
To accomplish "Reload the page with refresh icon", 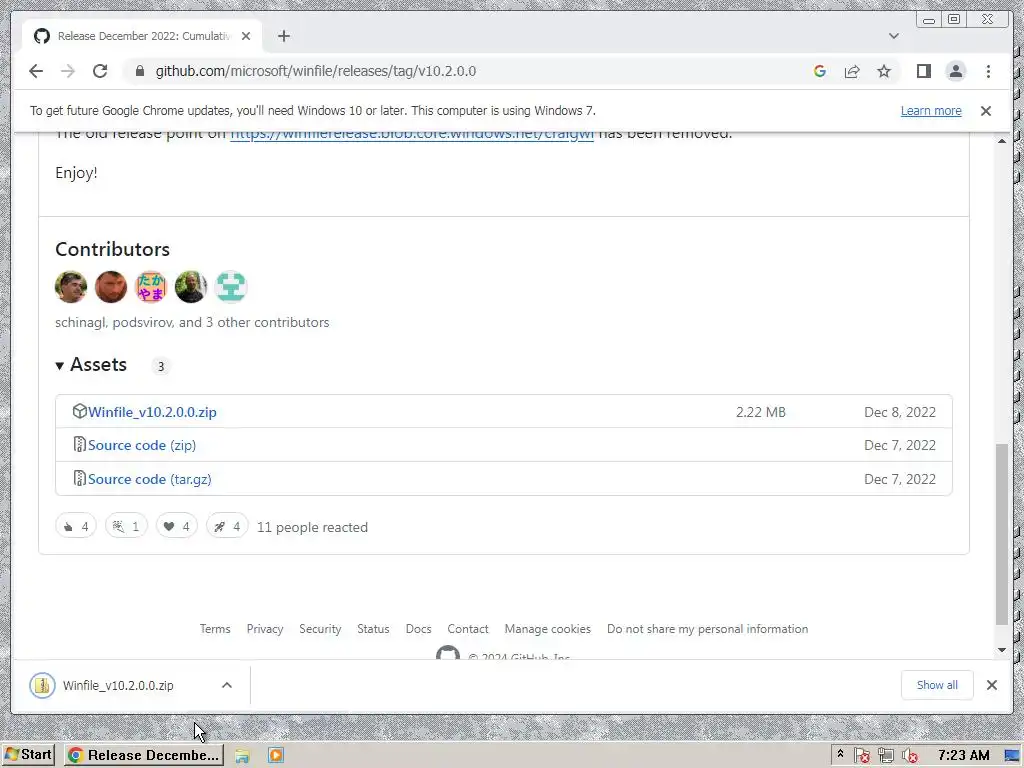I will coord(100,71).
